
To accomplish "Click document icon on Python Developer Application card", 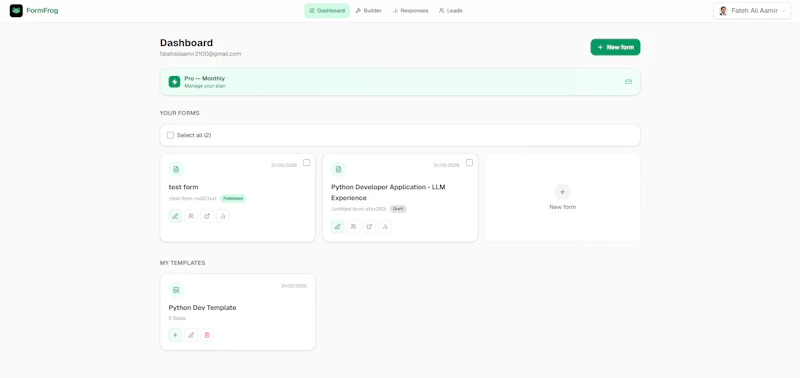I will click(x=338, y=169).
